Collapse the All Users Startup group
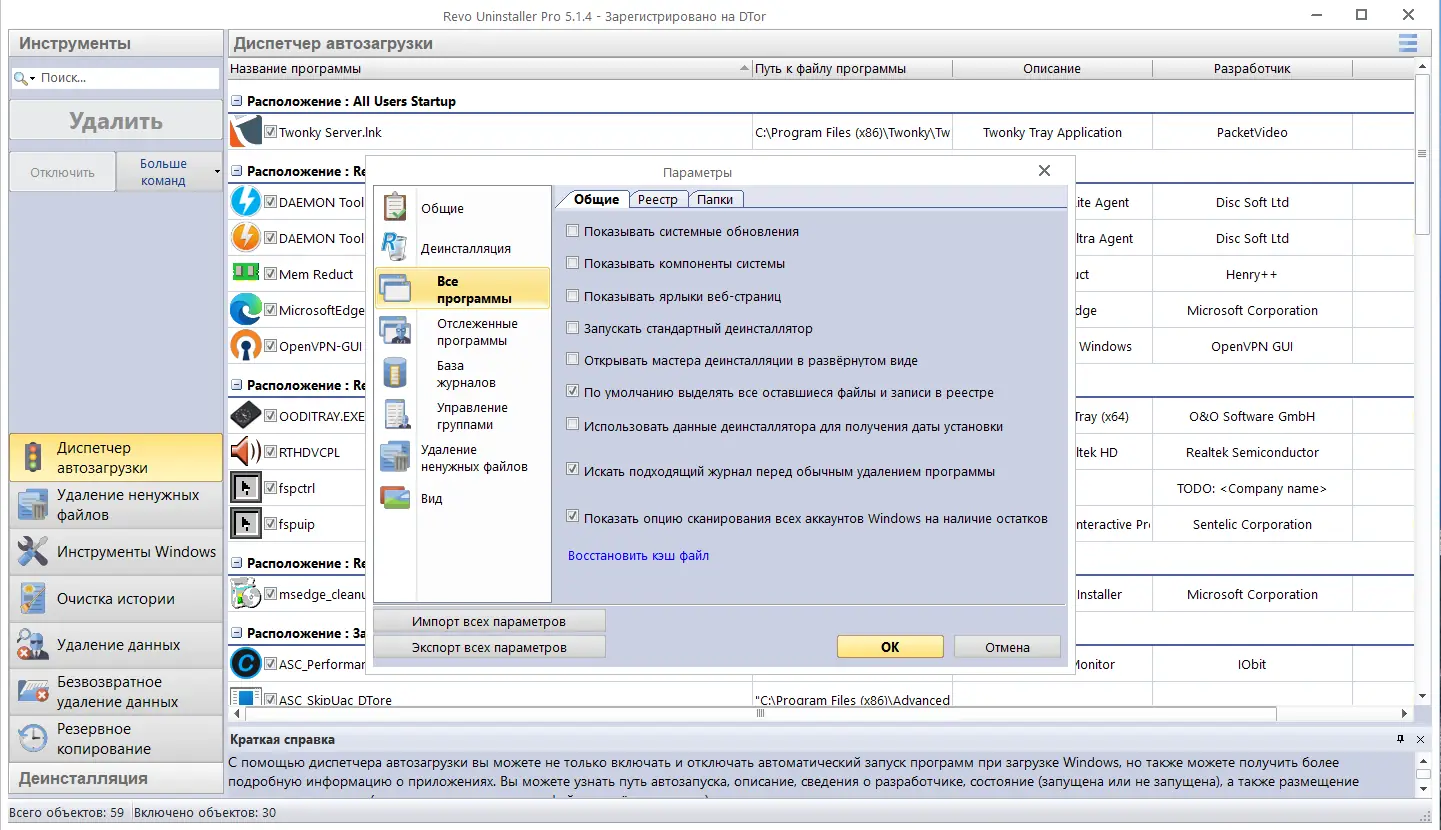The height and width of the screenshot is (830, 1441). coord(237,101)
